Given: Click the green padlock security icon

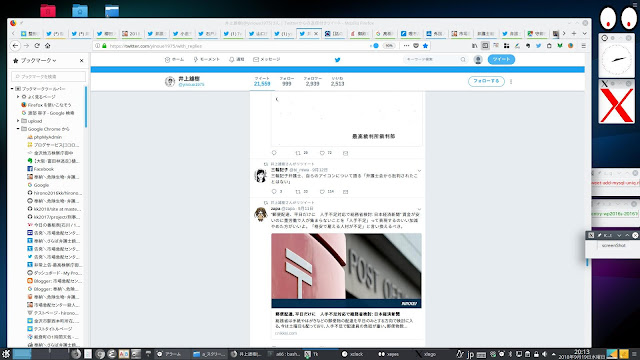Looking at the screenshot, I should pyautogui.click(x=104, y=46).
